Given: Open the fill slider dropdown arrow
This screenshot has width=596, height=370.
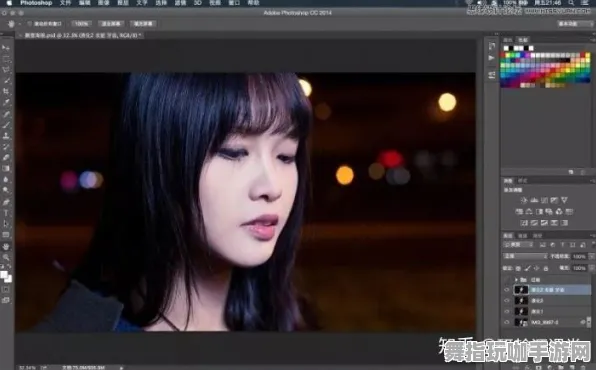Looking at the screenshot, I should [591, 268].
